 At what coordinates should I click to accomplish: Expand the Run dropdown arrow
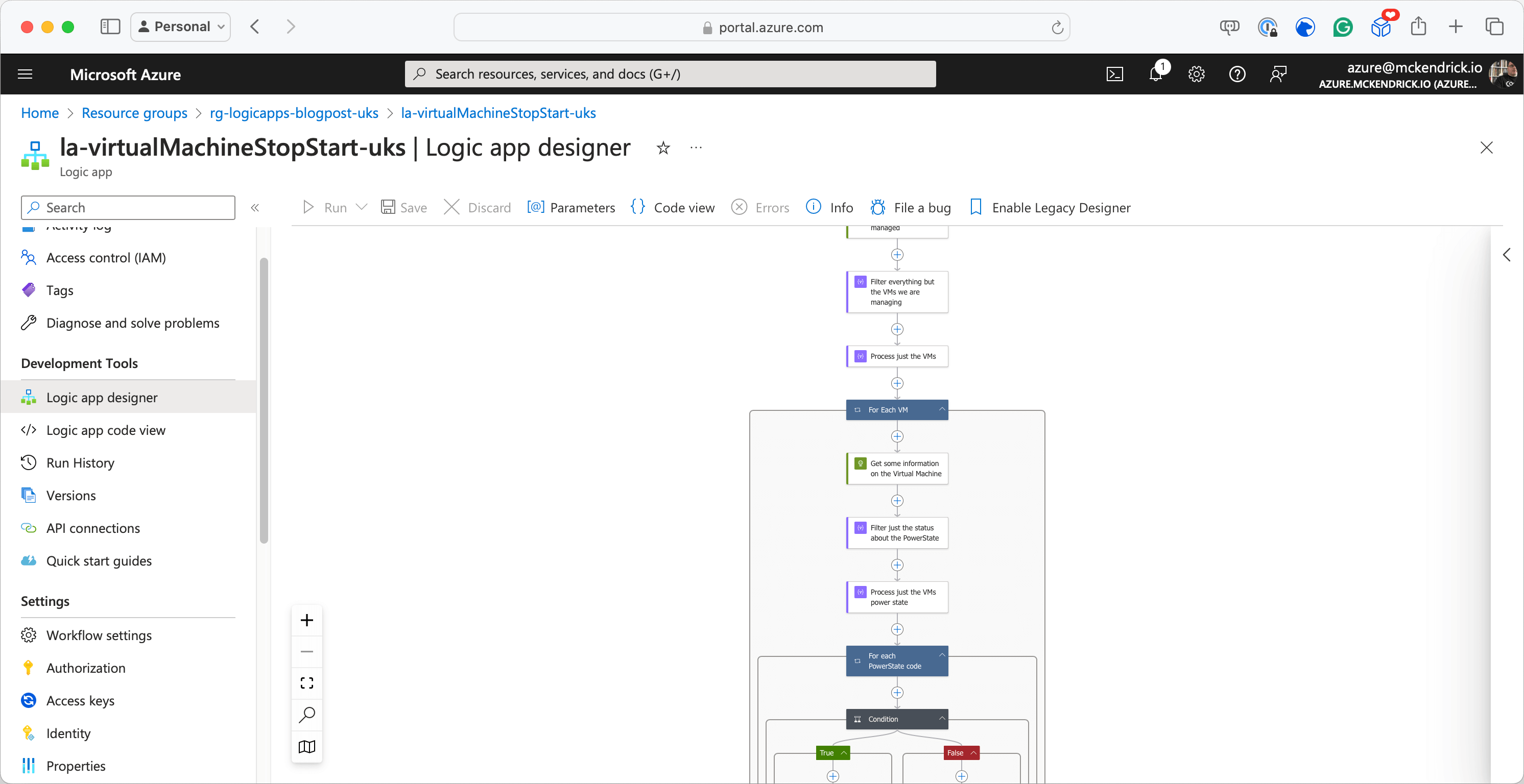[x=362, y=207]
